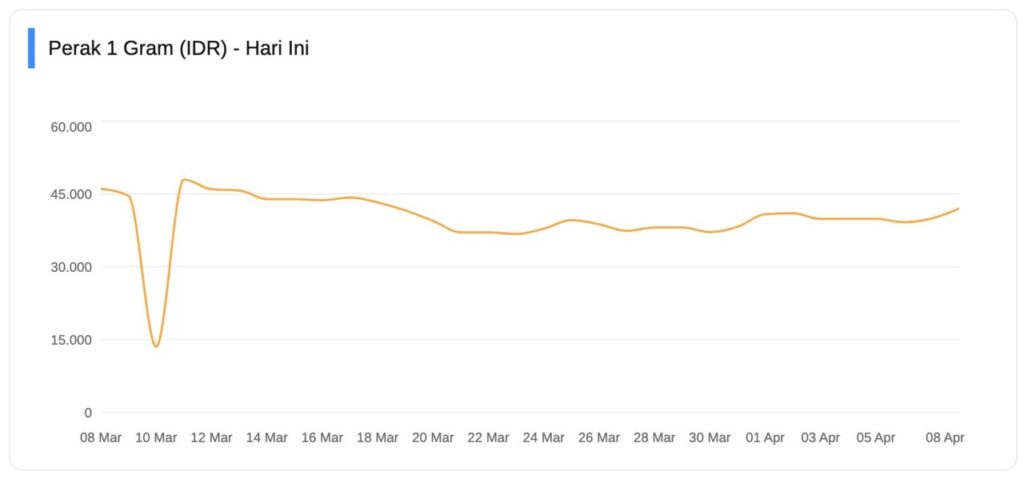Click the 15.000 y-axis label
Screen dimensions: 1024x483
tap(71, 340)
